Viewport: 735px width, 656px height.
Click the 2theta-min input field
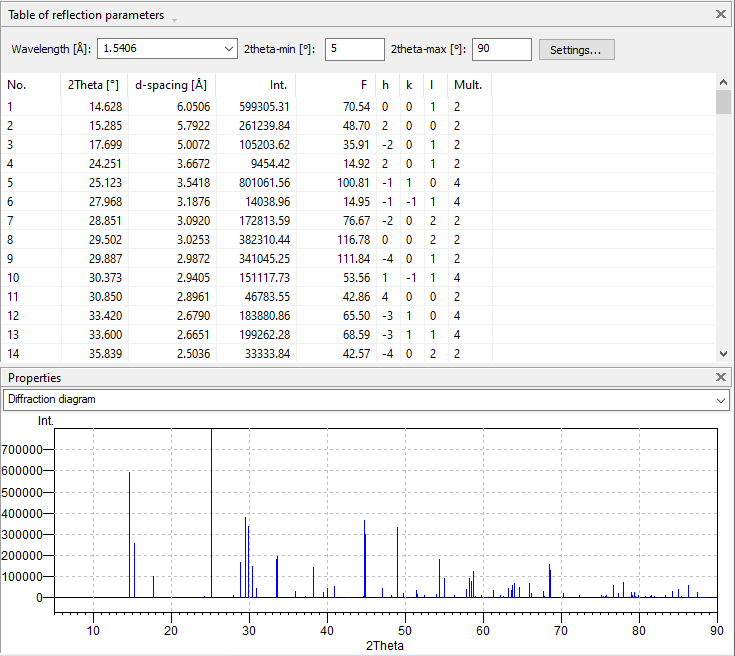354,50
